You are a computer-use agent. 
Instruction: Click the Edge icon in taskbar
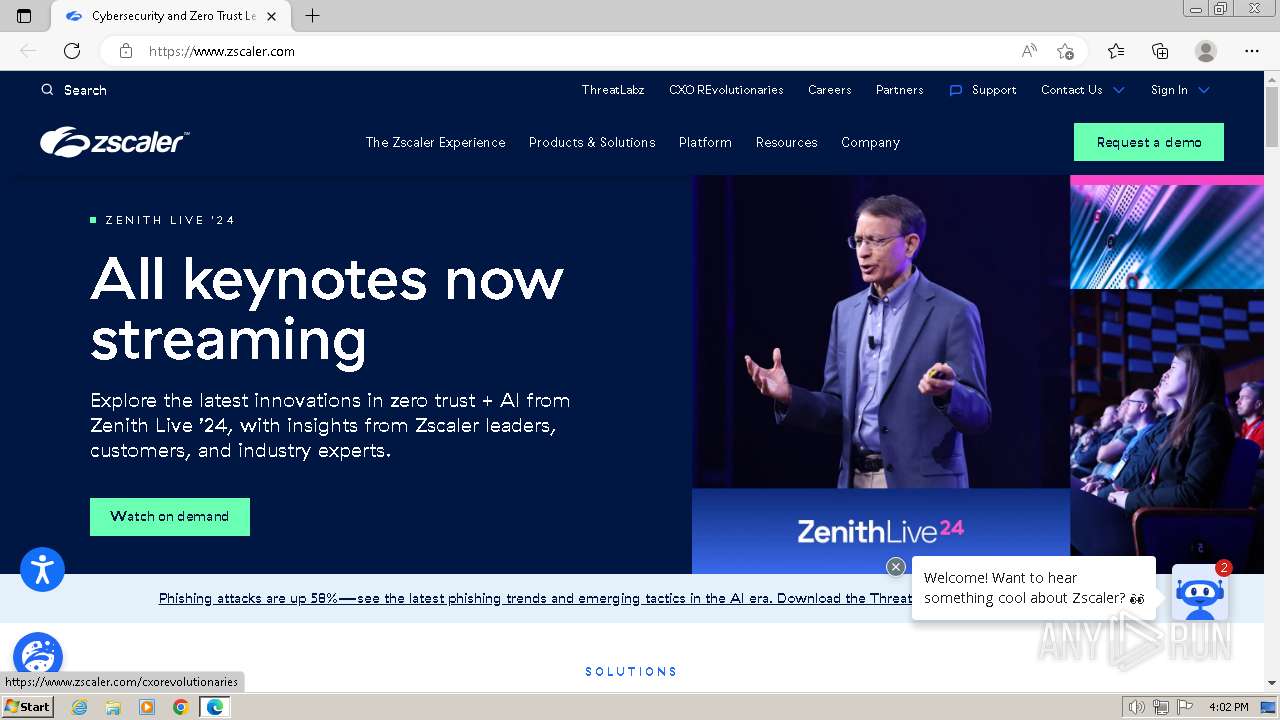pyautogui.click(x=214, y=707)
